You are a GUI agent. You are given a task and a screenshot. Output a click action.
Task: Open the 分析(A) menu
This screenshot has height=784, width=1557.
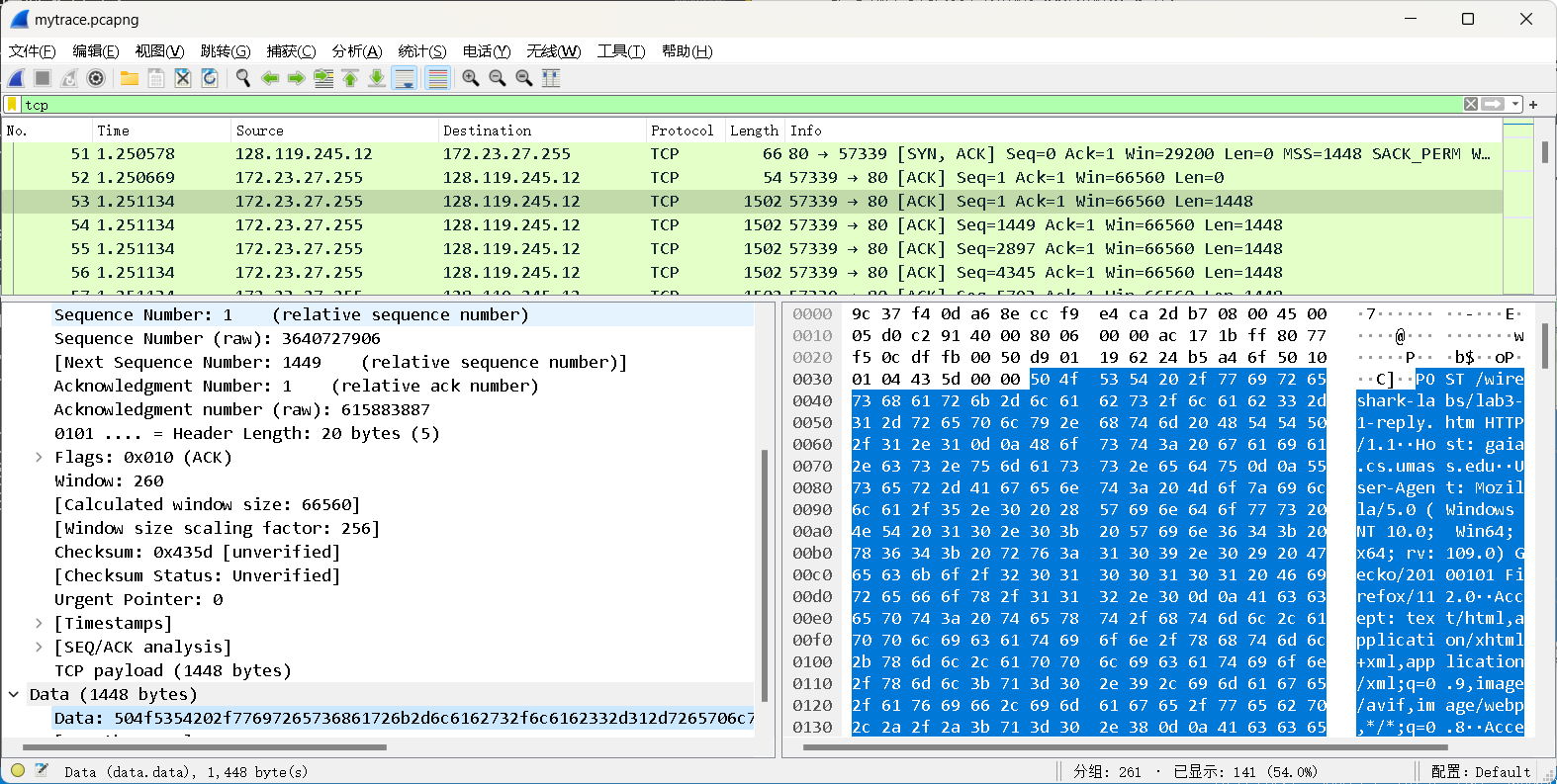[357, 50]
